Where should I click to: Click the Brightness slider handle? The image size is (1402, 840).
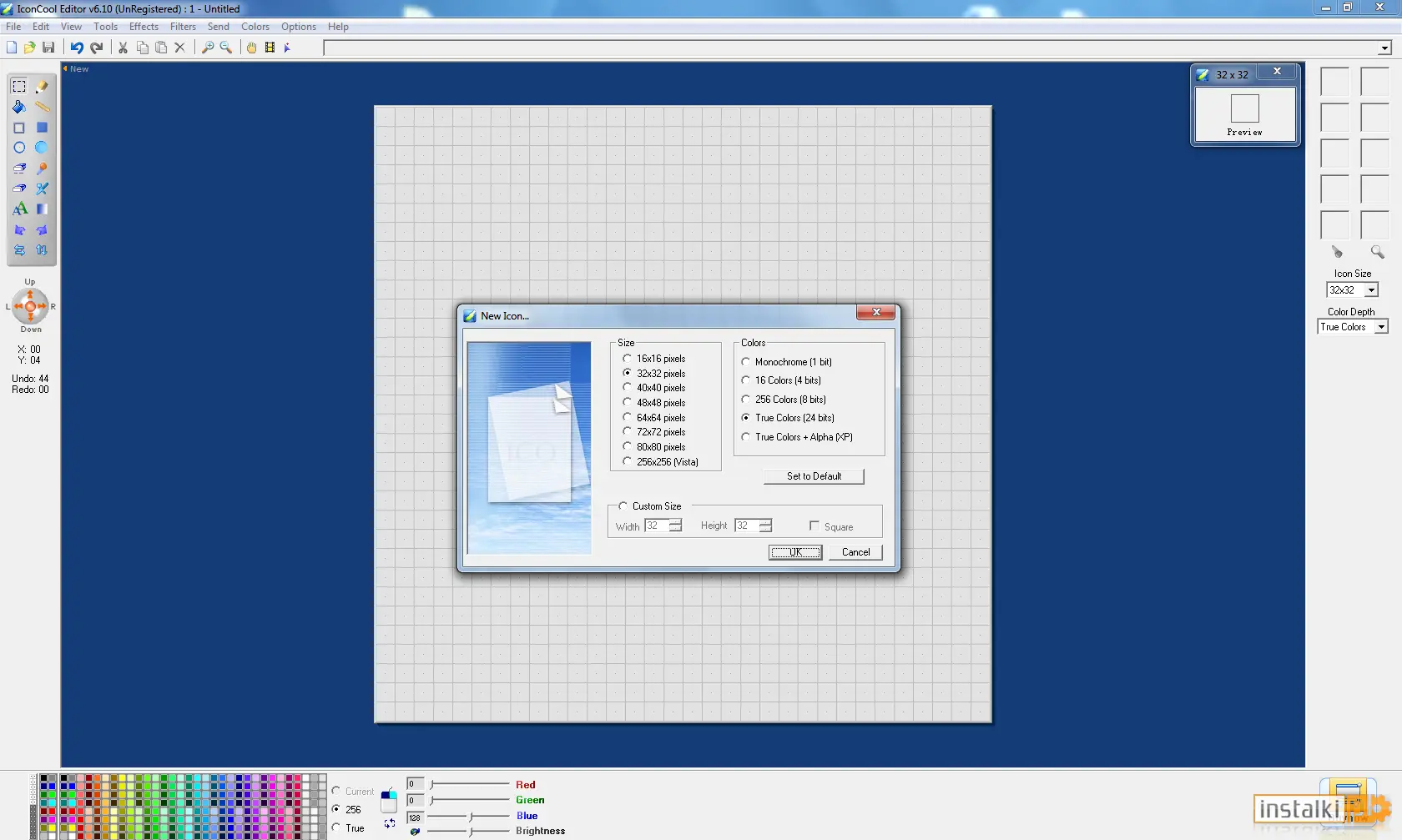[471, 831]
